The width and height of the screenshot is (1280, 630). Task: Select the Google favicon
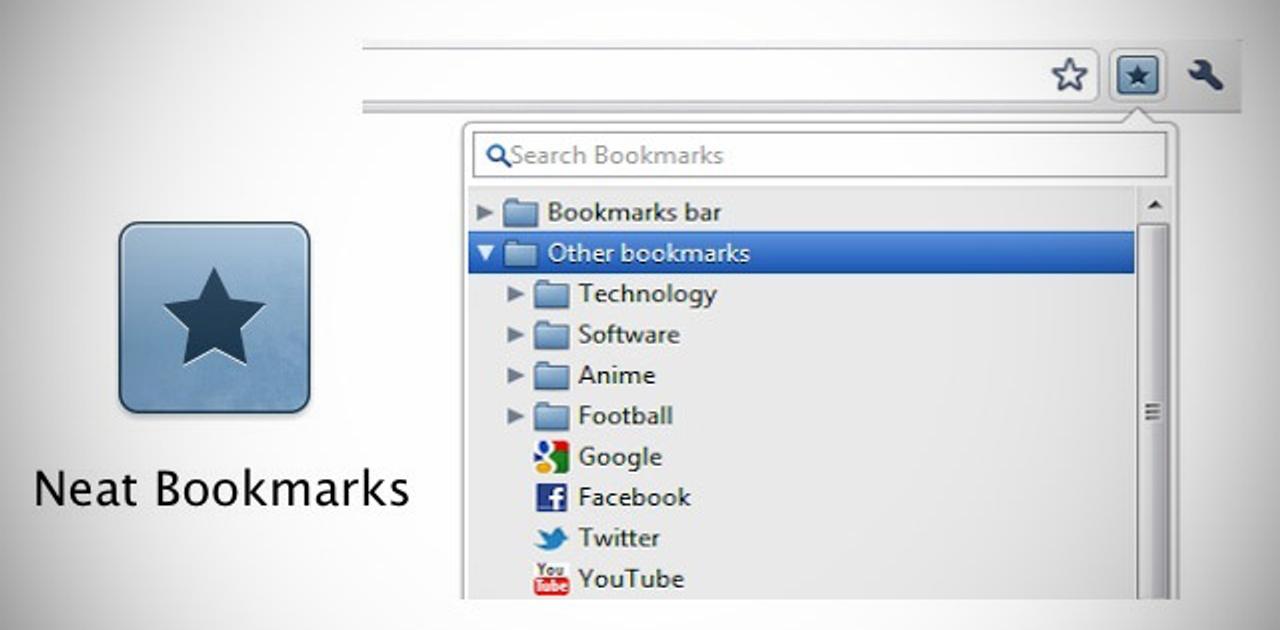tap(548, 456)
